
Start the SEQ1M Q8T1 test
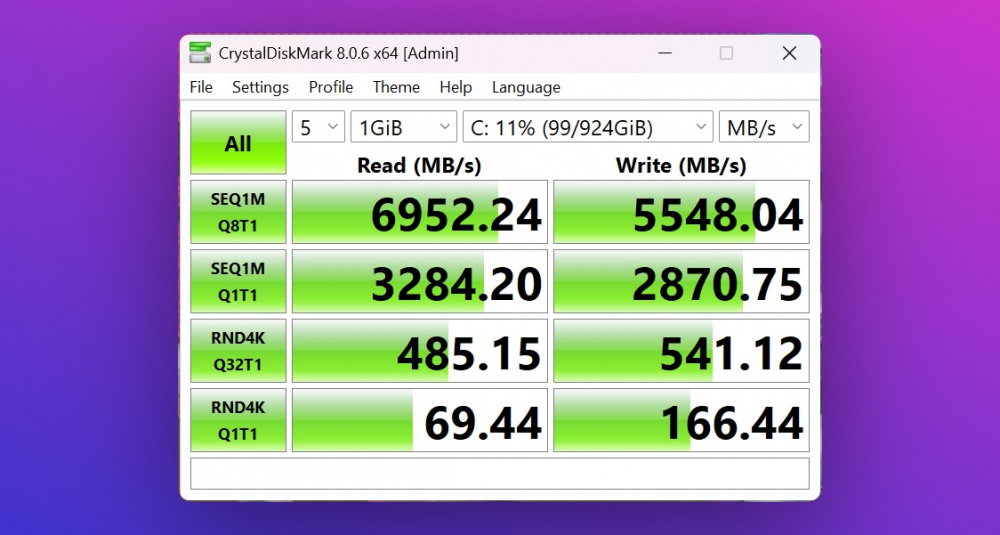click(x=238, y=212)
